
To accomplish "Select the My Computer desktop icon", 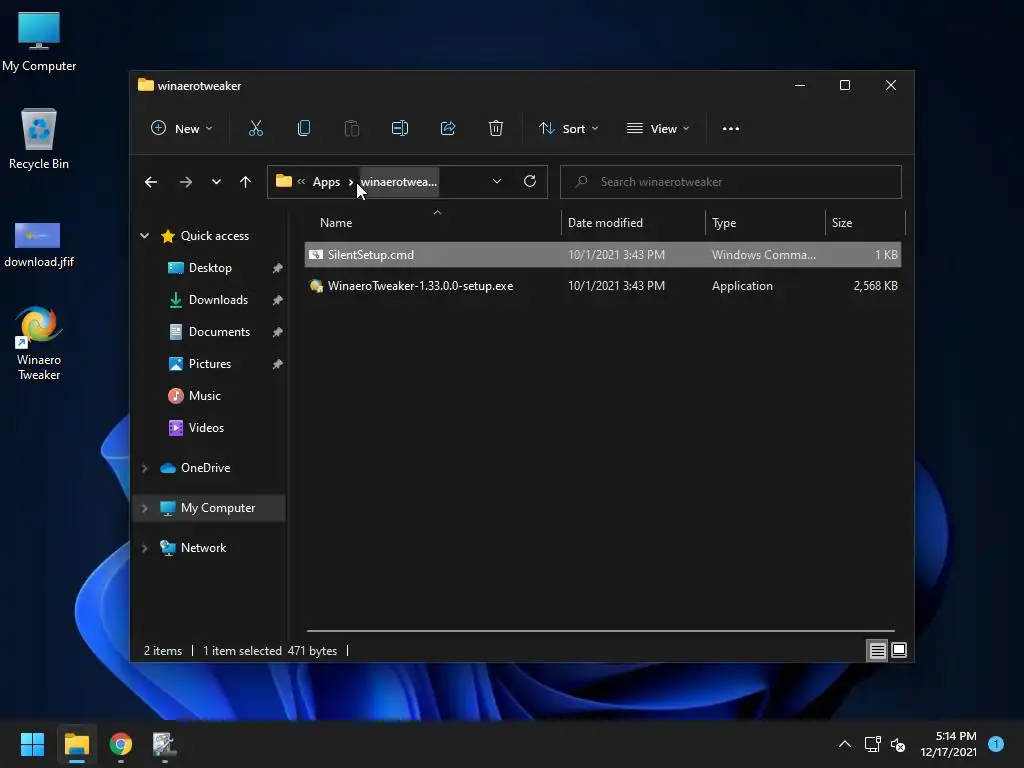I will click(39, 42).
